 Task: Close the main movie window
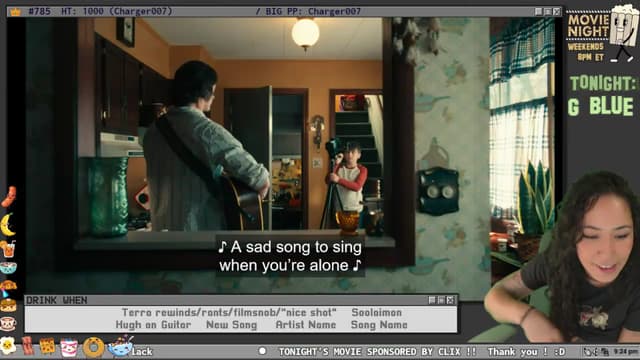point(557,11)
